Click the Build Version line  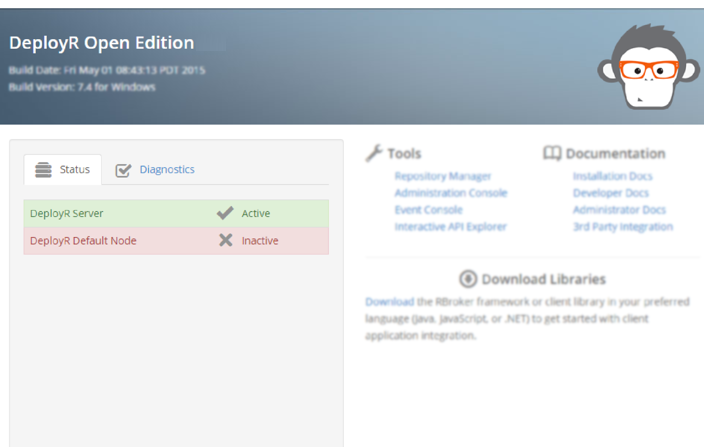pos(82,87)
